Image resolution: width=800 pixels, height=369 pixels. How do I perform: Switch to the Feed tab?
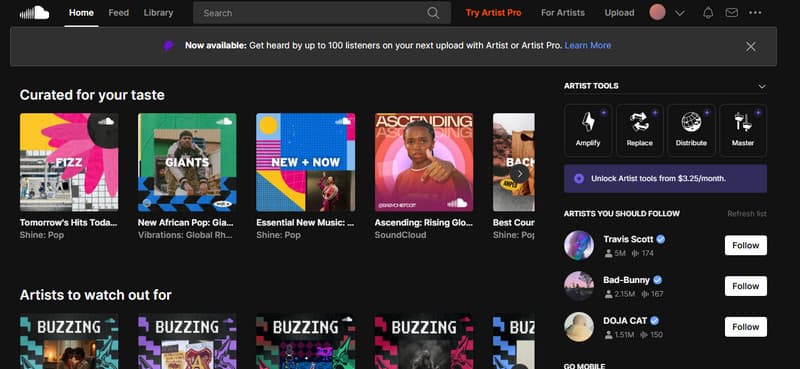(118, 13)
